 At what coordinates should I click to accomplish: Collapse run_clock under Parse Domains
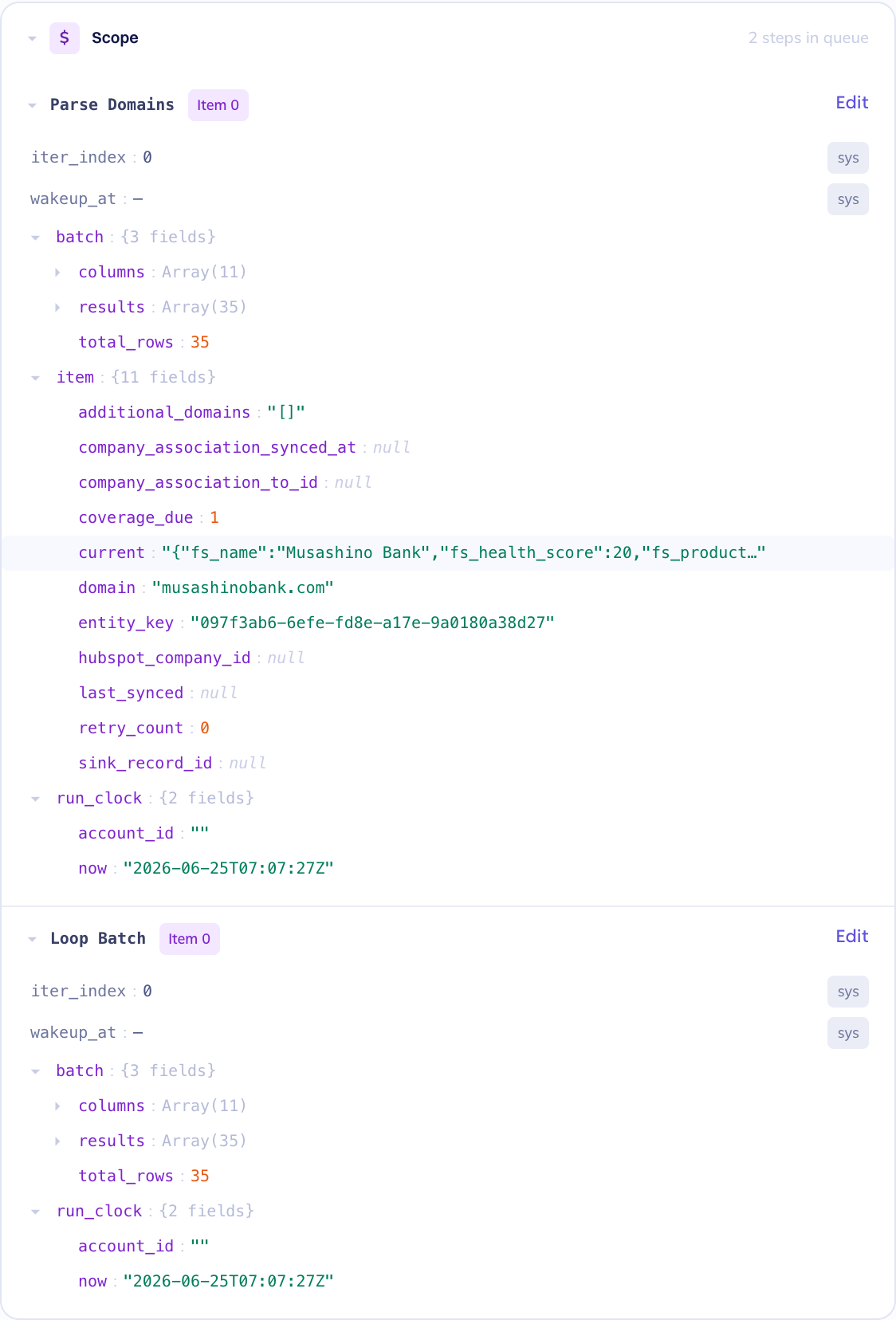pos(35,799)
